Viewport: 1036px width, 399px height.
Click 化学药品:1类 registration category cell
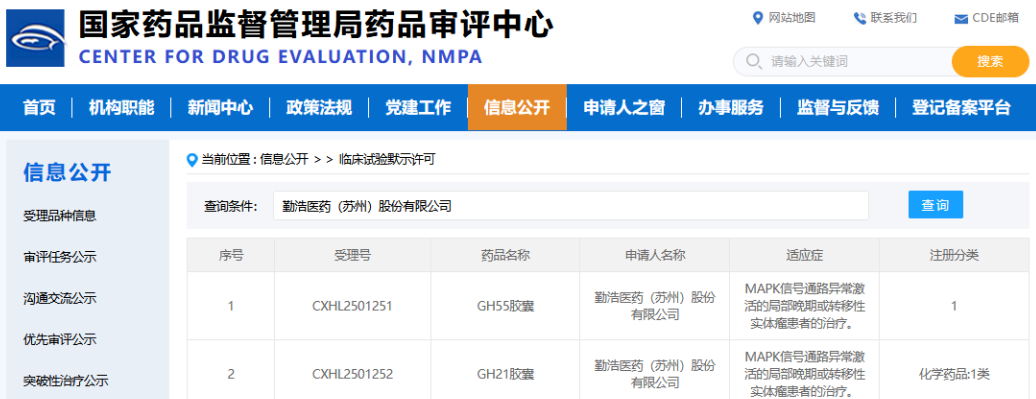[x=954, y=375]
